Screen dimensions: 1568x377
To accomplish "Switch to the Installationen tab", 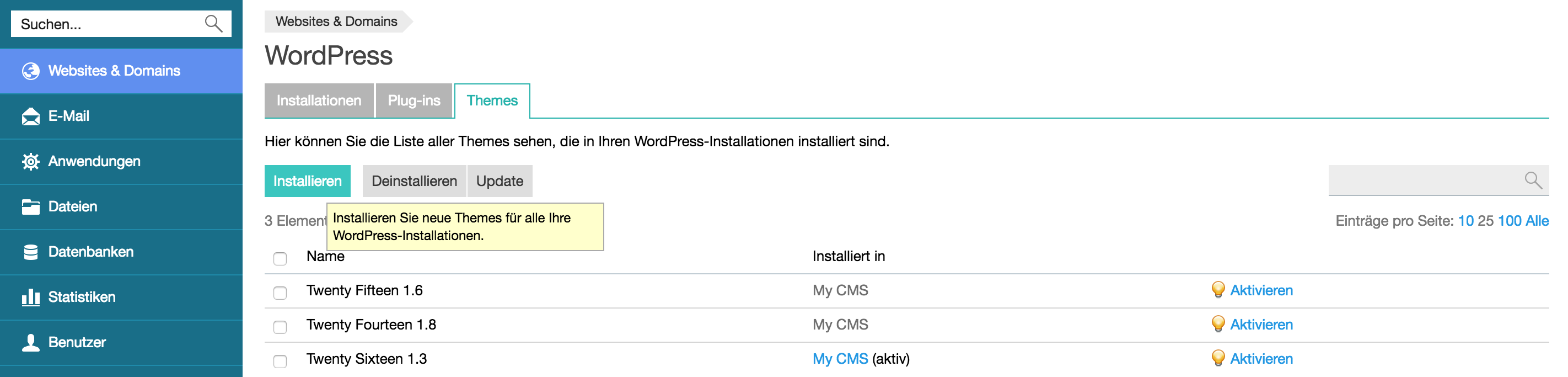I will coord(319,100).
